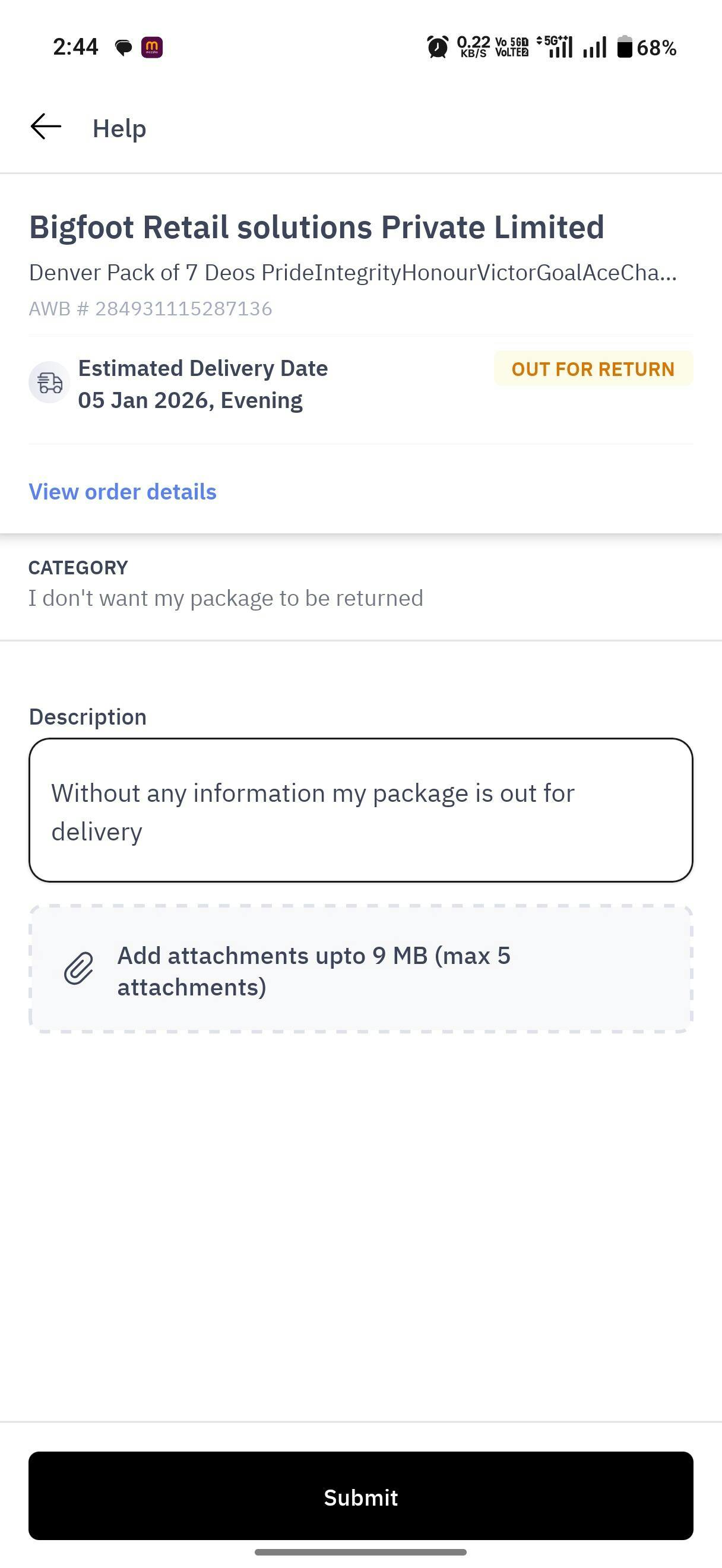The width and height of the screenshot is (722, 1568).
Task: Tap the Denver Pack of 7 Deos product name
Action: pyautogui.click(x=353, y=273)
